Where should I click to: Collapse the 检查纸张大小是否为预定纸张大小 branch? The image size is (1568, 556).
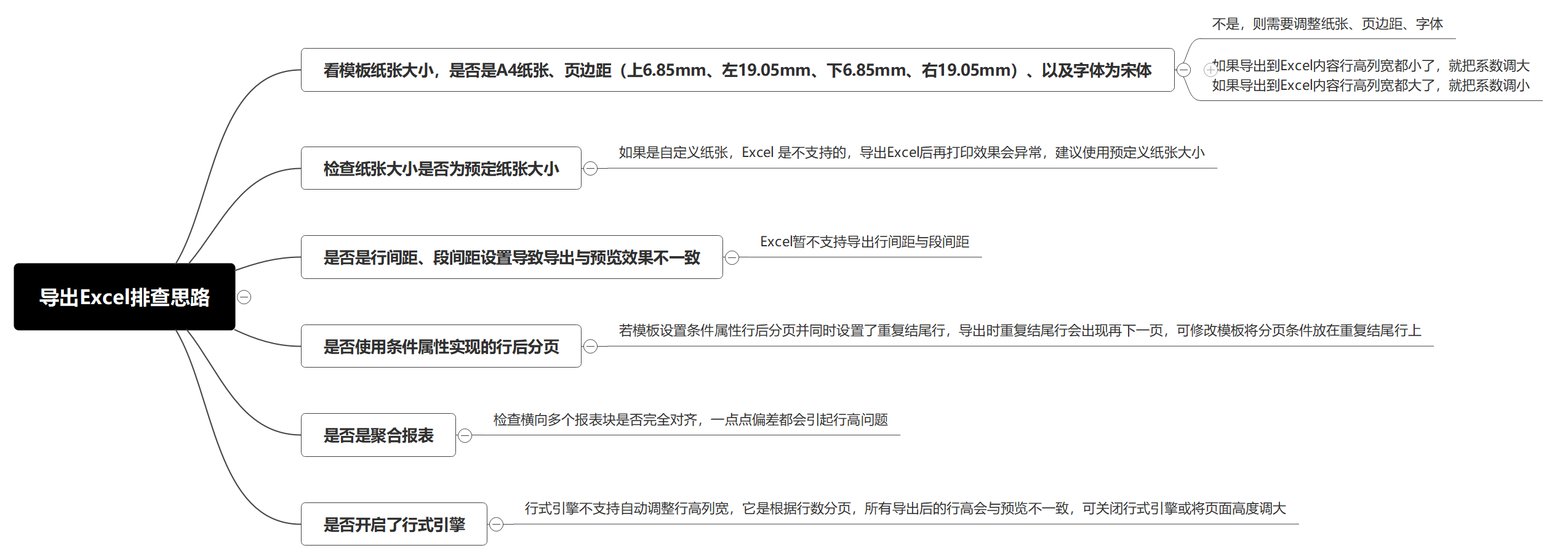[590, 168]
